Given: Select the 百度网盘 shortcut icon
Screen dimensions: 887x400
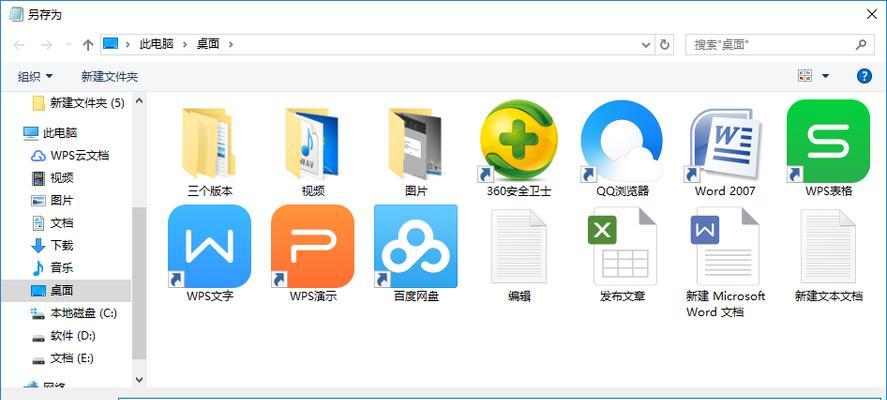Looking at the screenshot, I should (416, 246).
